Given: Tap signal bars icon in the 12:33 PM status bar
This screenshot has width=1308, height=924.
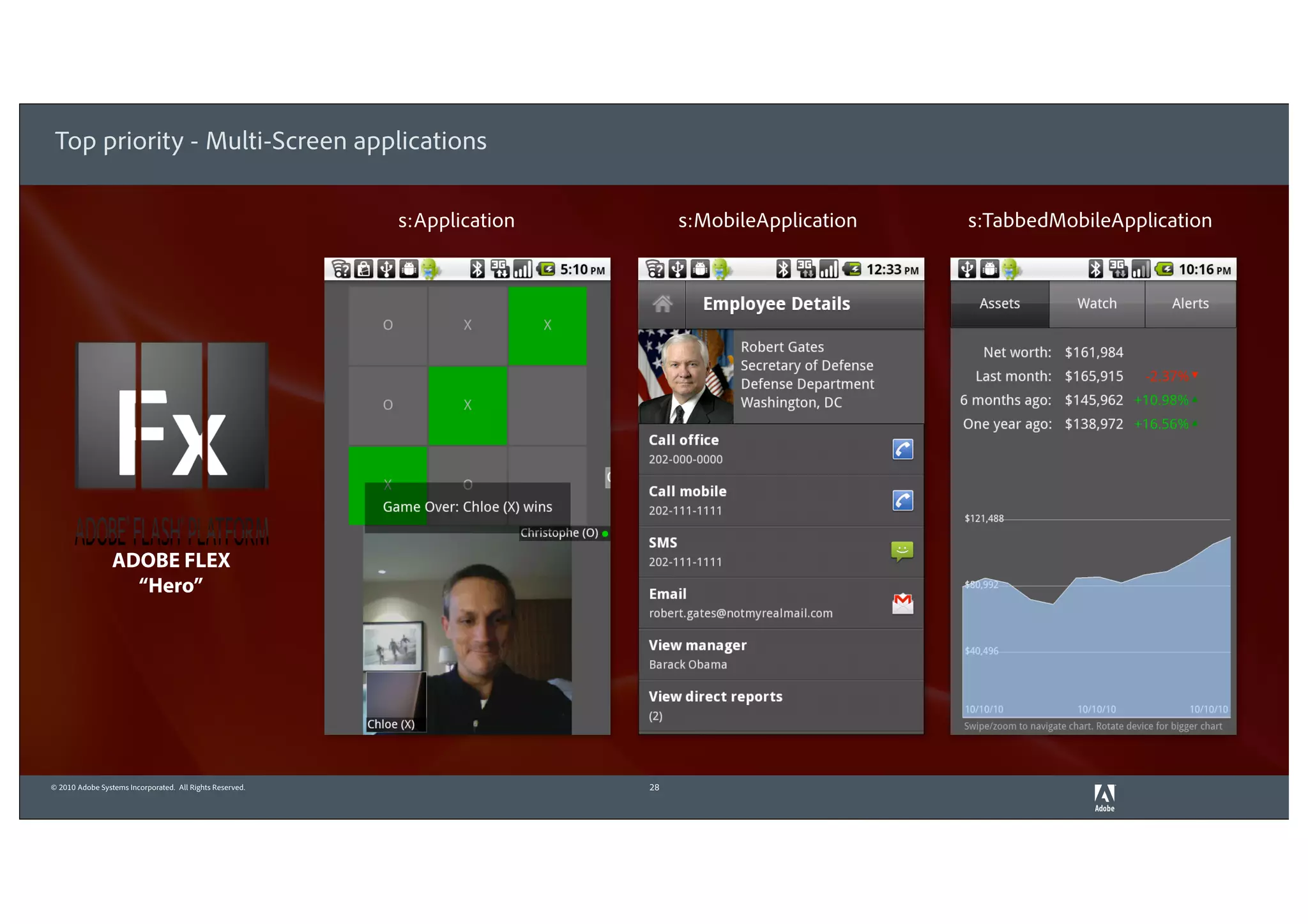Looking at the screenshot, I should point(828,269).
